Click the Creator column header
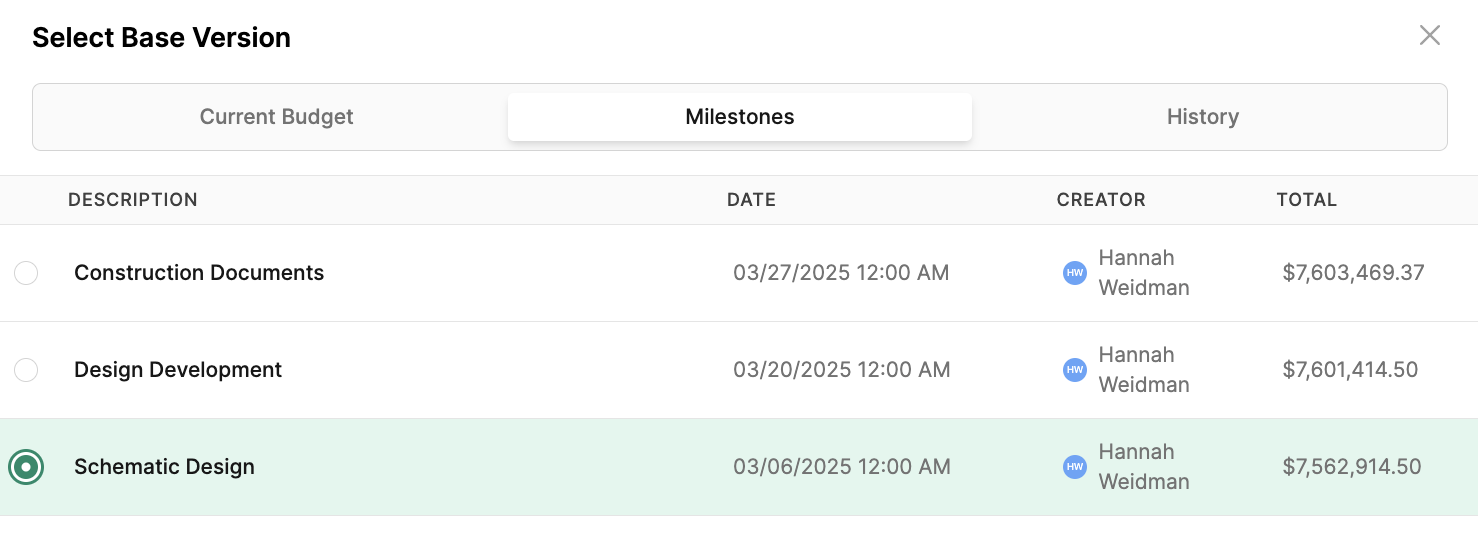Screen dimensions: 1478x549 click(1101, 200)
